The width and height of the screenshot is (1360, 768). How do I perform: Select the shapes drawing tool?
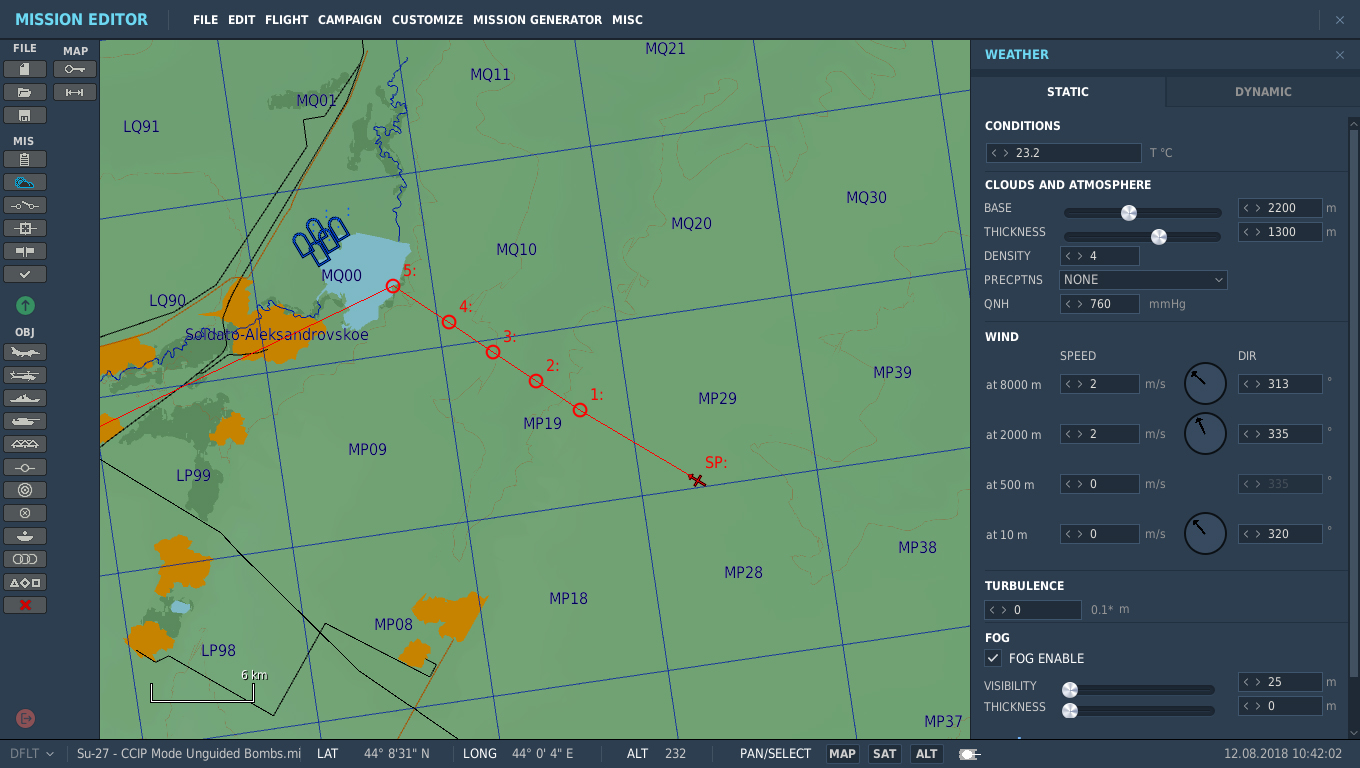tap(25, 582)
